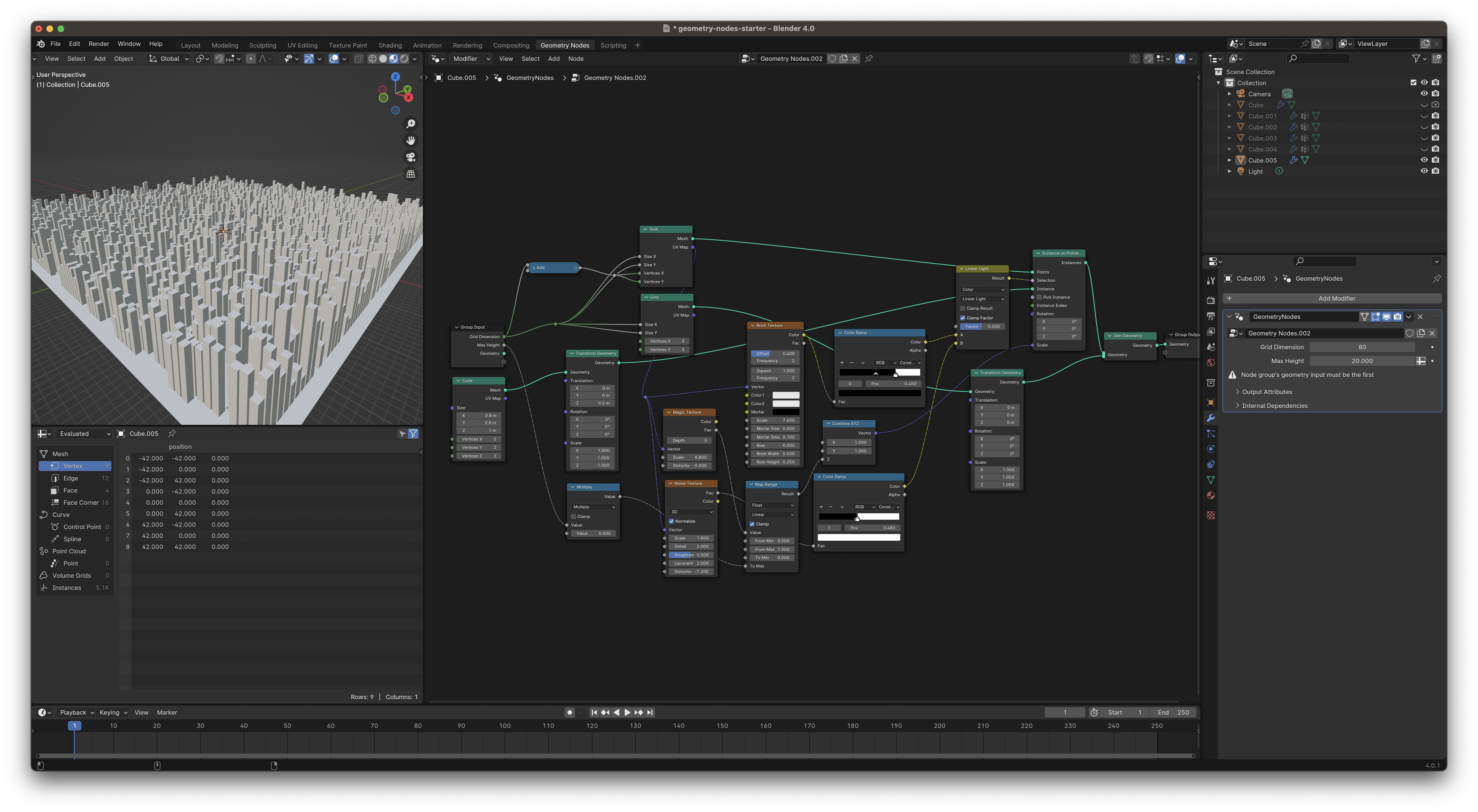Click the pan view hand icon
The image size is (1478, 812).
tap(411, 140)
